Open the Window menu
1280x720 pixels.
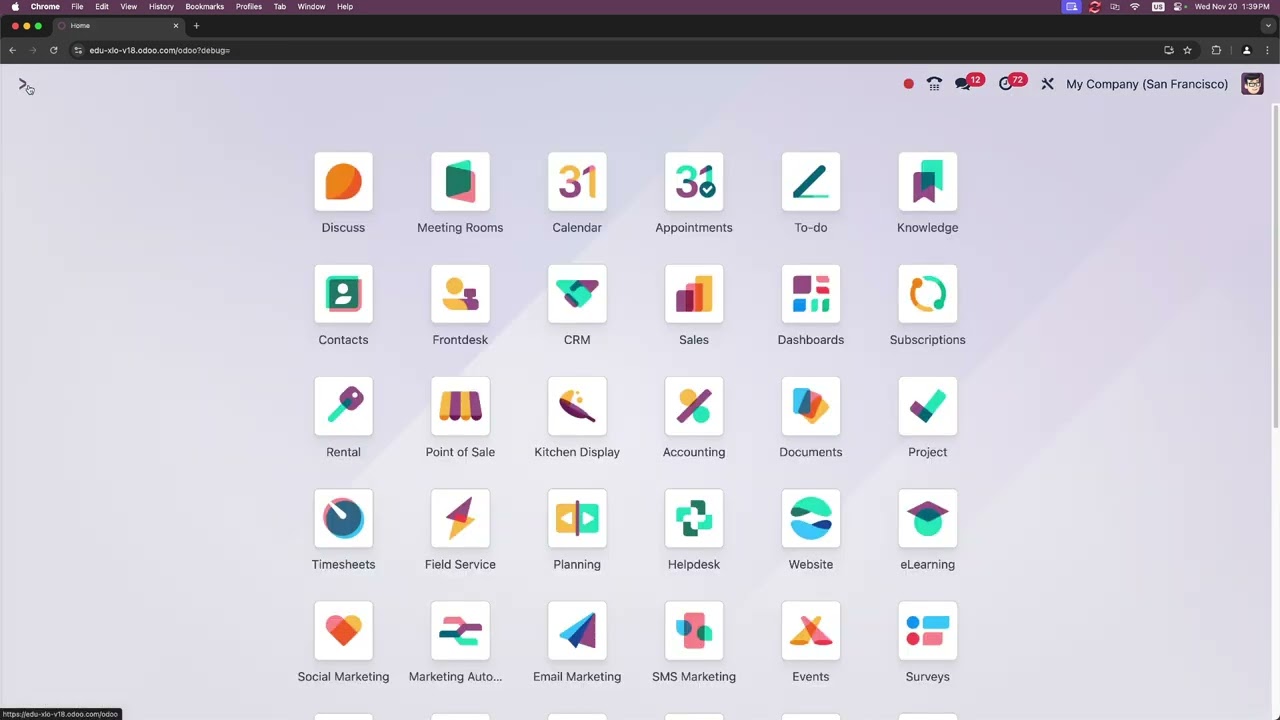click(311, 6)
